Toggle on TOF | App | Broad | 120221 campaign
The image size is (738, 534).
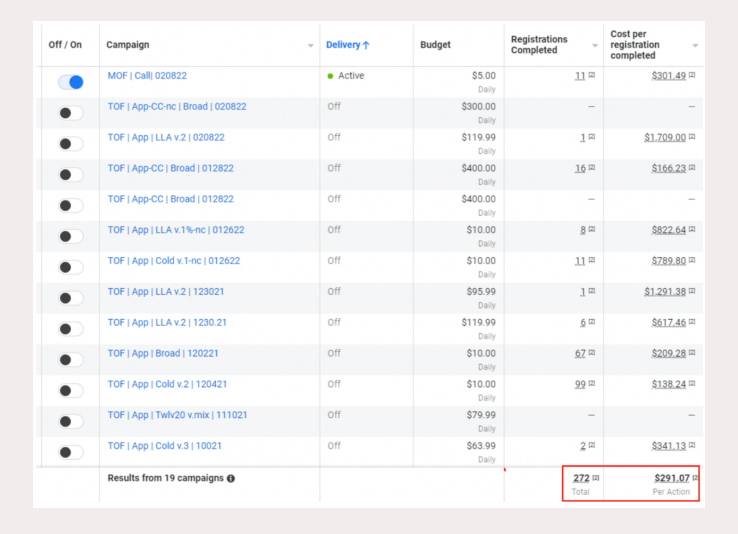(x=70, y=359)
